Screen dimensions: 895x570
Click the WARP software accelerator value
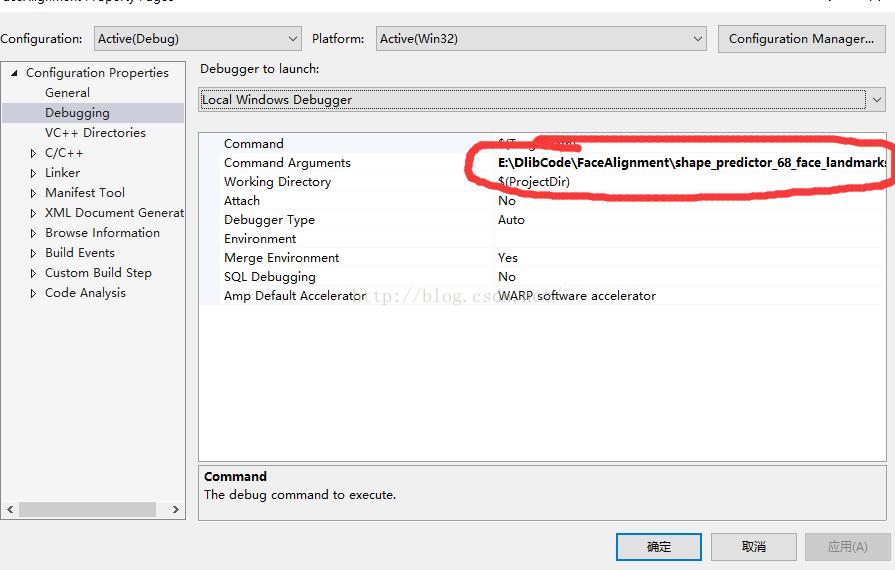click(576, 296)
